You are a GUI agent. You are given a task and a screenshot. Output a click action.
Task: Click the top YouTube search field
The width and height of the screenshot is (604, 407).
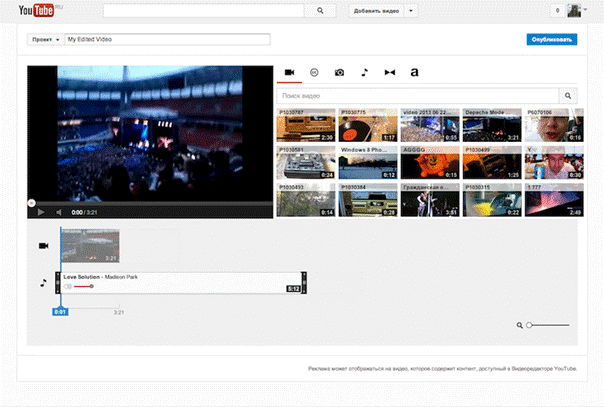[x=203, y=11]
